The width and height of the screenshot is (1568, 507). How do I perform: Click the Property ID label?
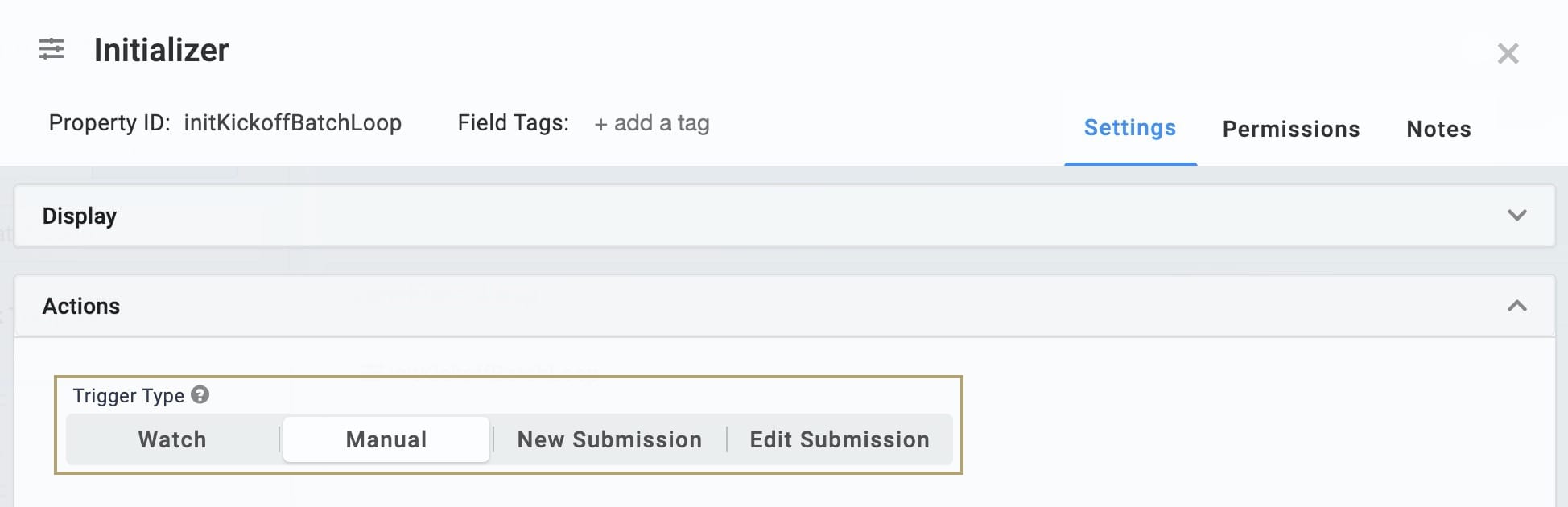click(109, 122)
